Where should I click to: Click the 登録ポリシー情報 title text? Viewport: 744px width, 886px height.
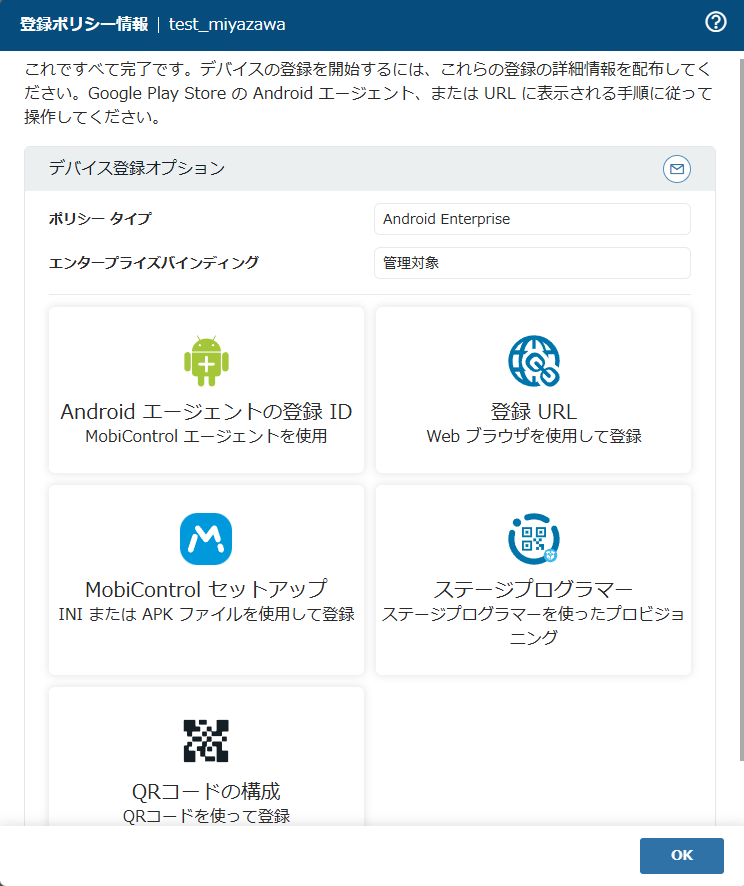[x=84, y=24]
